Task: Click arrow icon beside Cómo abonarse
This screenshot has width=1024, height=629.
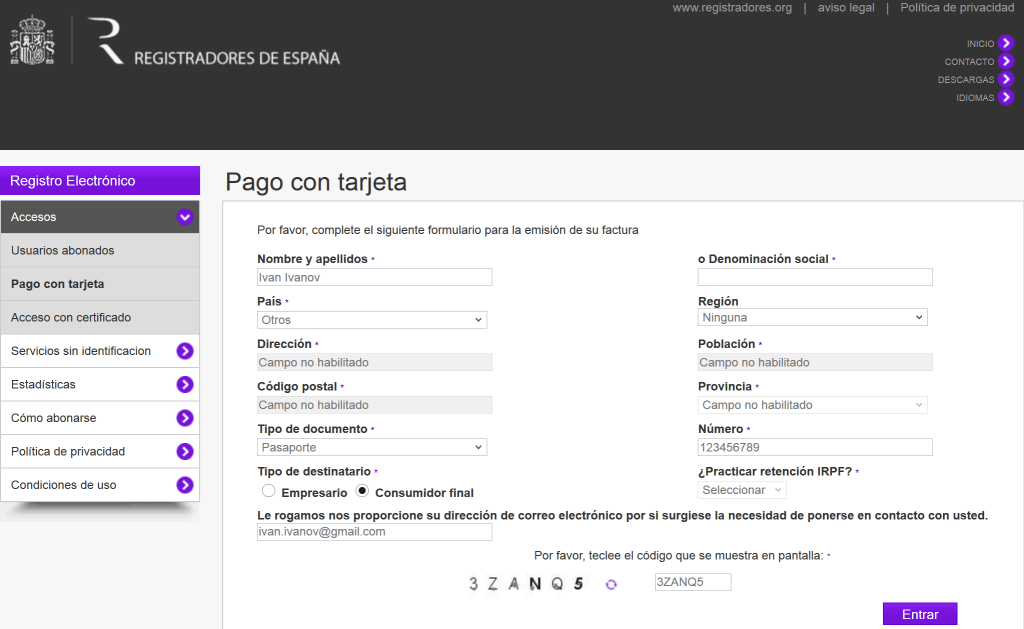Action: click(185, 417)
